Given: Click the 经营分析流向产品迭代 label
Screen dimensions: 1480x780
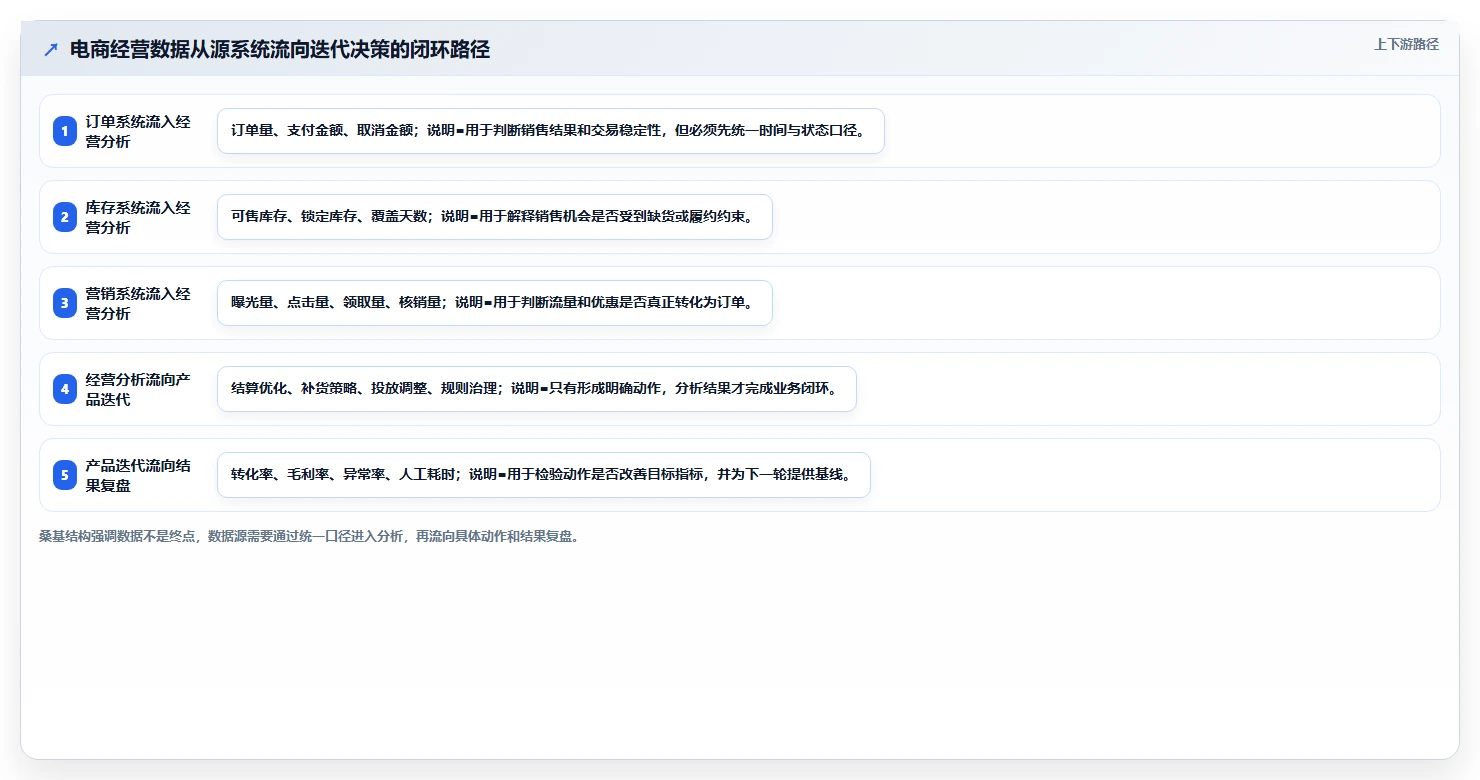Looking at the screenshot, I should click(138, 389).
